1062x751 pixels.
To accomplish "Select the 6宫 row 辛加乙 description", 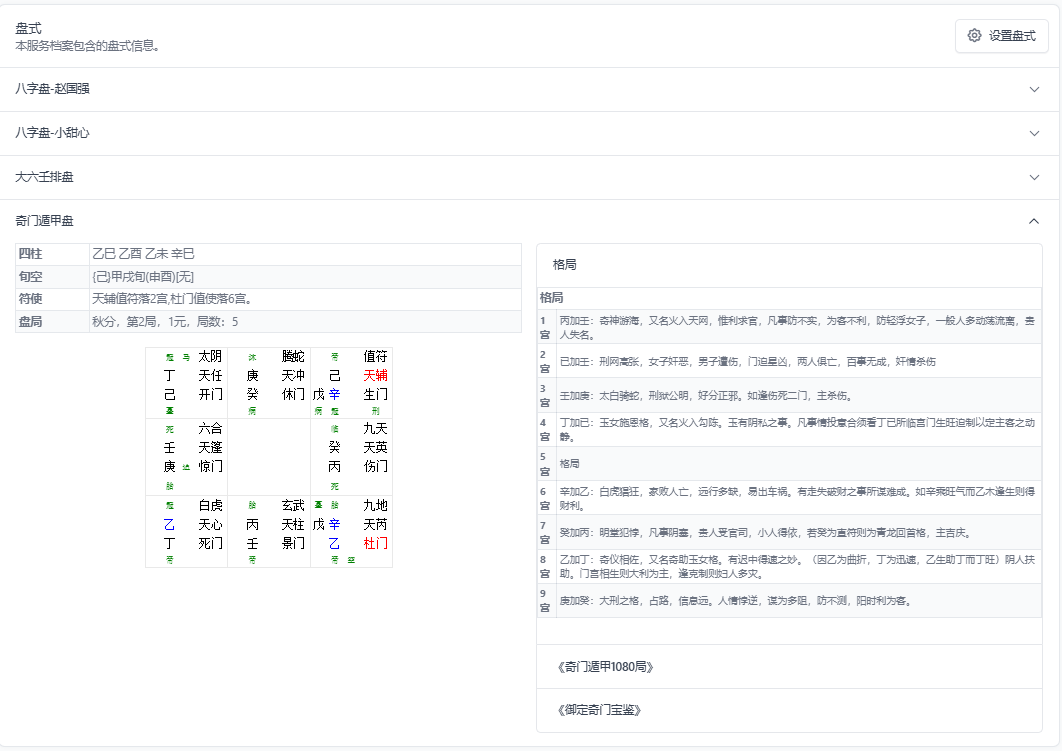I will point(797,498).
